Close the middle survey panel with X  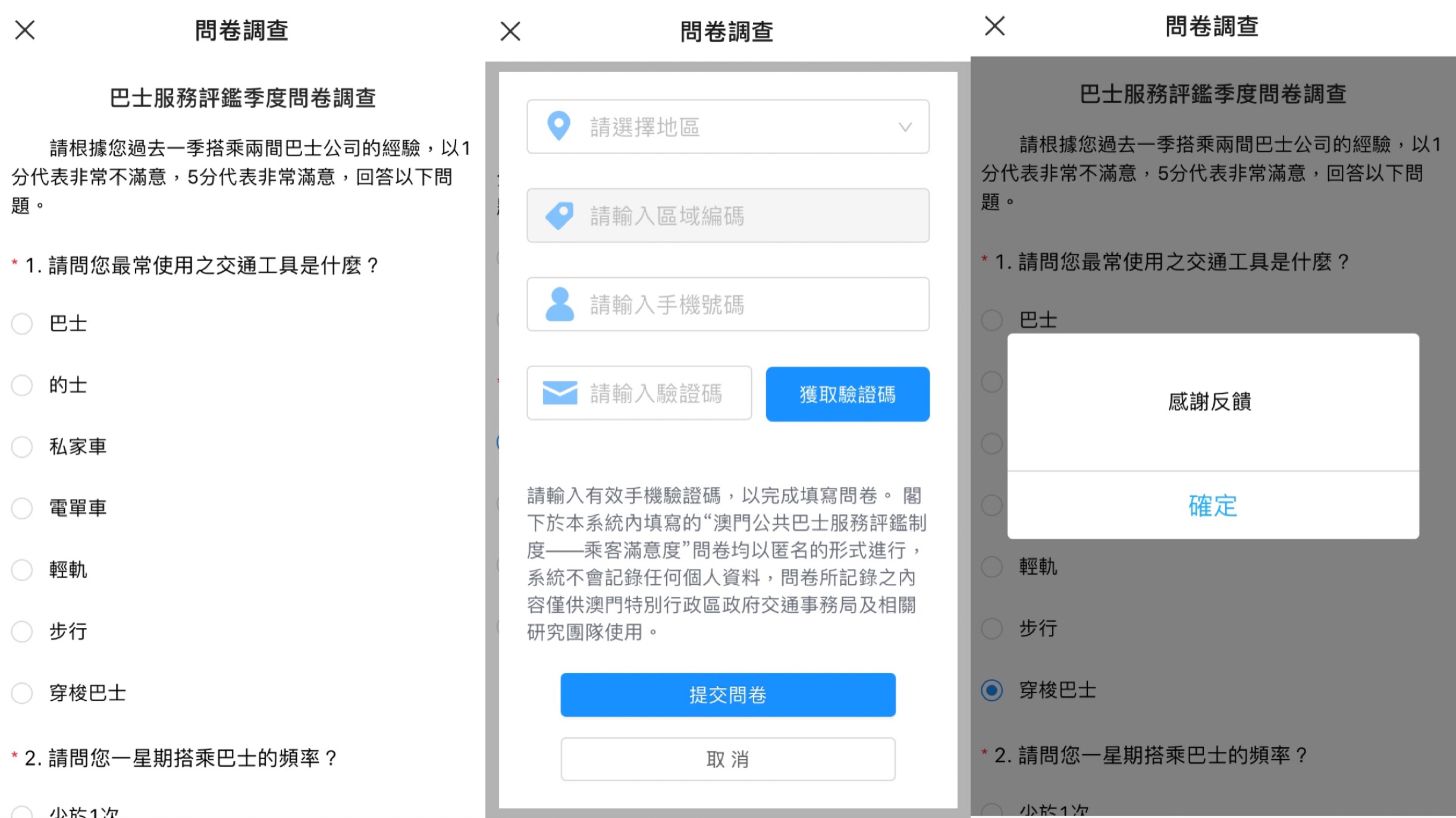click(510, 31)
